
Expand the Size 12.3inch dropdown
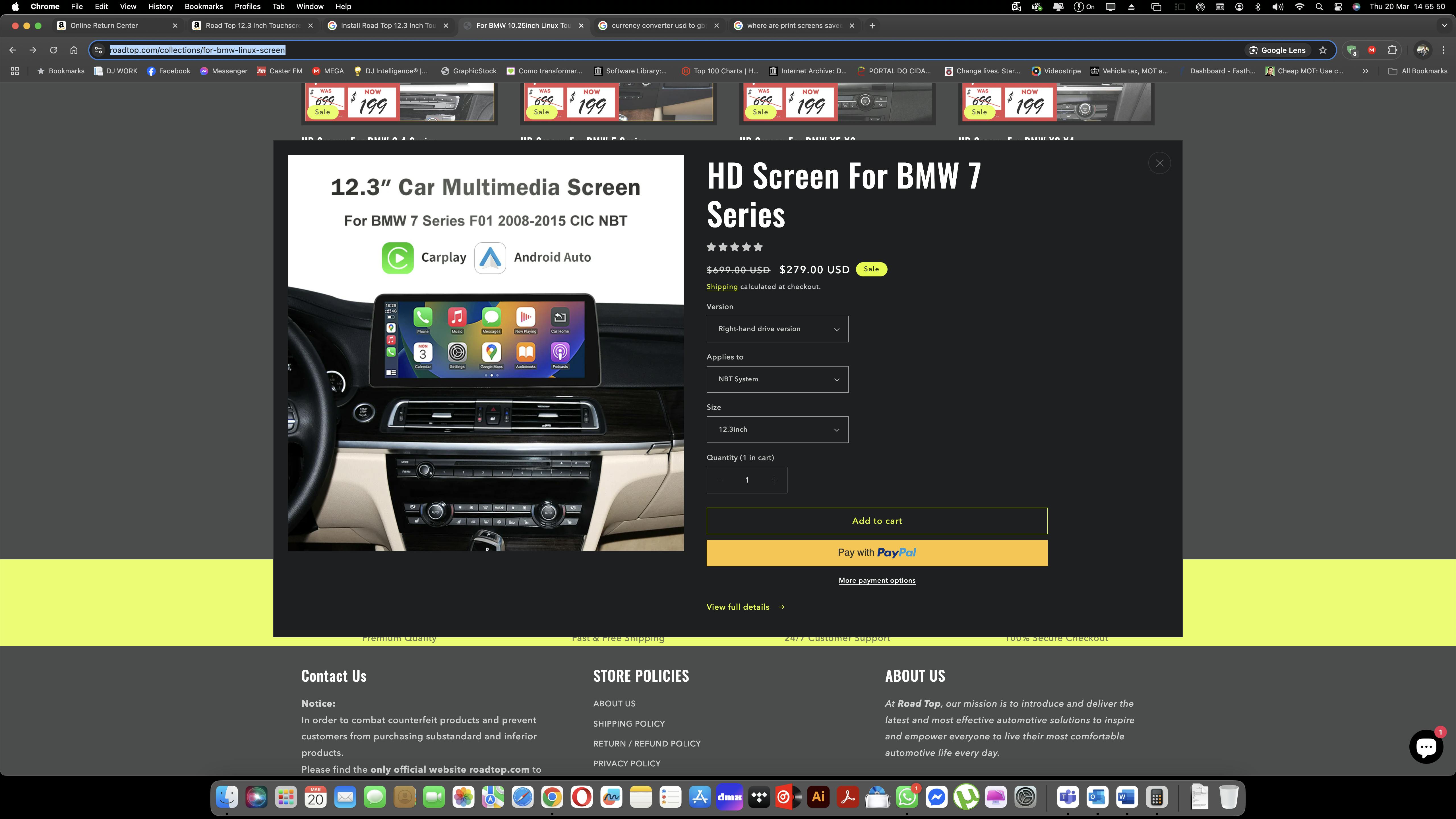pyautogui.click(x=777, y=430)
